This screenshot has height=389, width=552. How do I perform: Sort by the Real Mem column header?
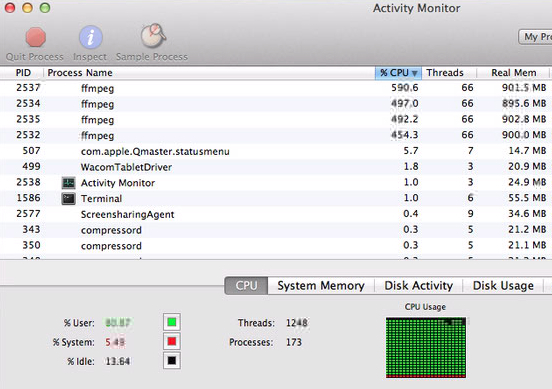514,73
